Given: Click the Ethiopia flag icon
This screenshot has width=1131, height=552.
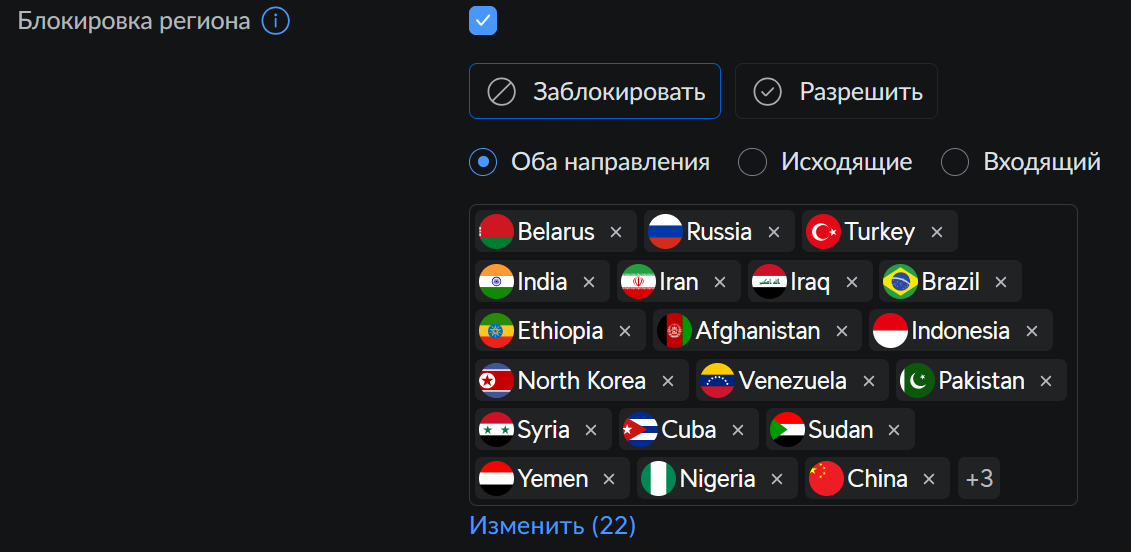Looking at the screenshot, I should point(496,330).
